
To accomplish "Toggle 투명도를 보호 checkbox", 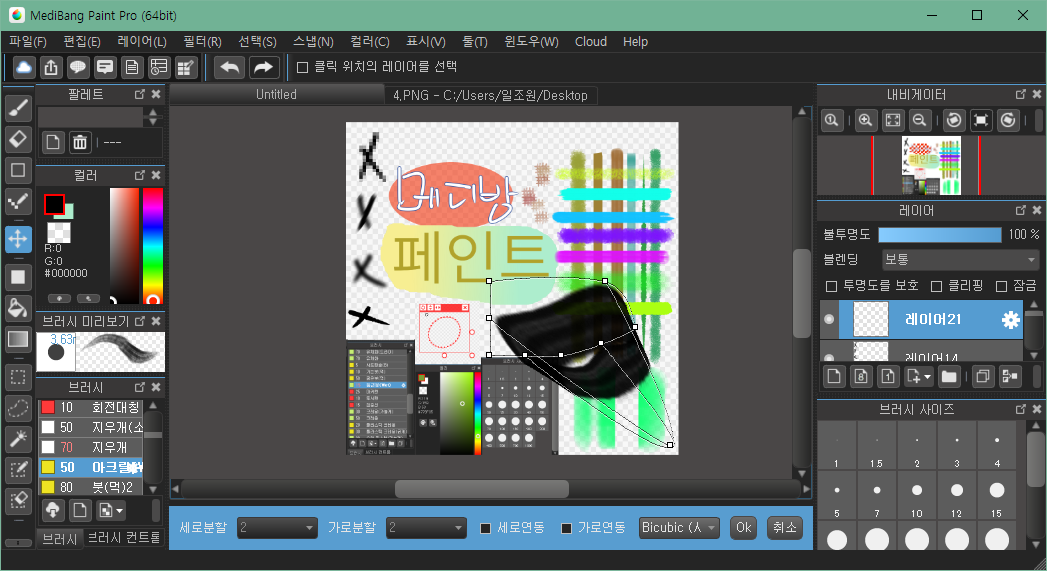I will pyautogui.click(x=831, y=287).
